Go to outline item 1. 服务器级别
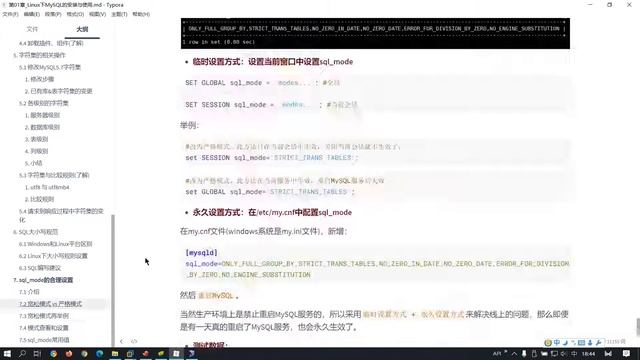640x360 pixels. pyautogui.click(x=42, y=115)
